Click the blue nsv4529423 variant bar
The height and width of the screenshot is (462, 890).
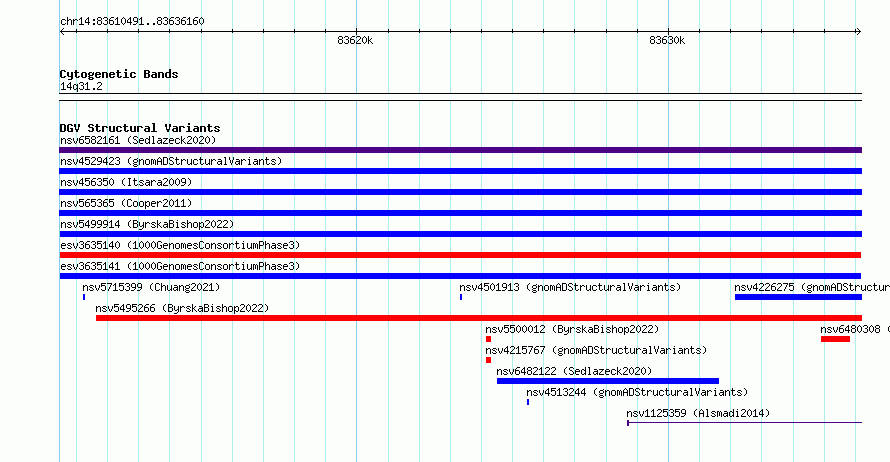460,171
